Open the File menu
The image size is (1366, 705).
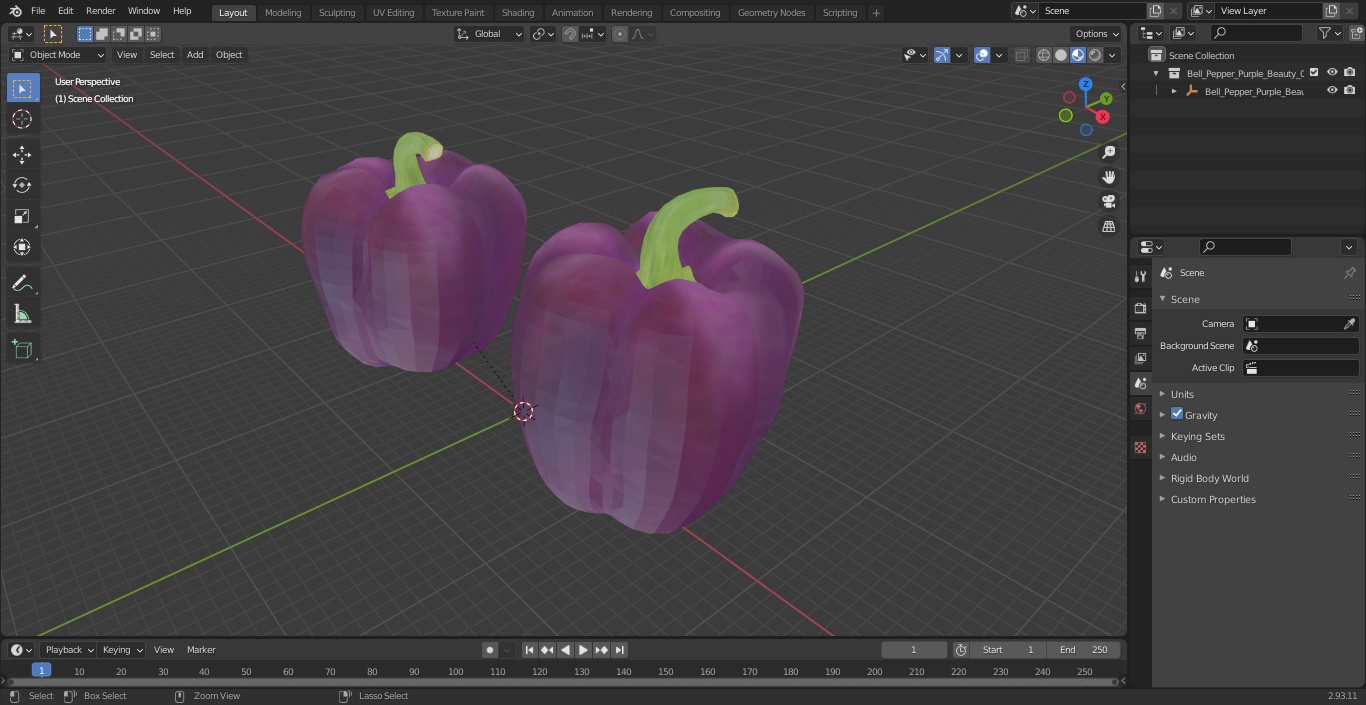click(x=38, y=11)
